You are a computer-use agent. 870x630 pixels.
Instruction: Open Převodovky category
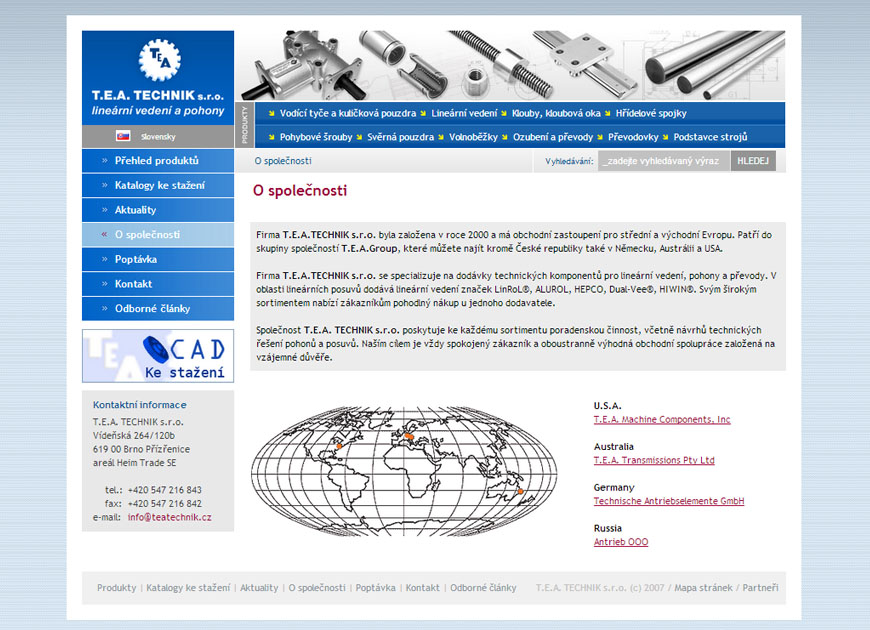click(x=633, y=137)
